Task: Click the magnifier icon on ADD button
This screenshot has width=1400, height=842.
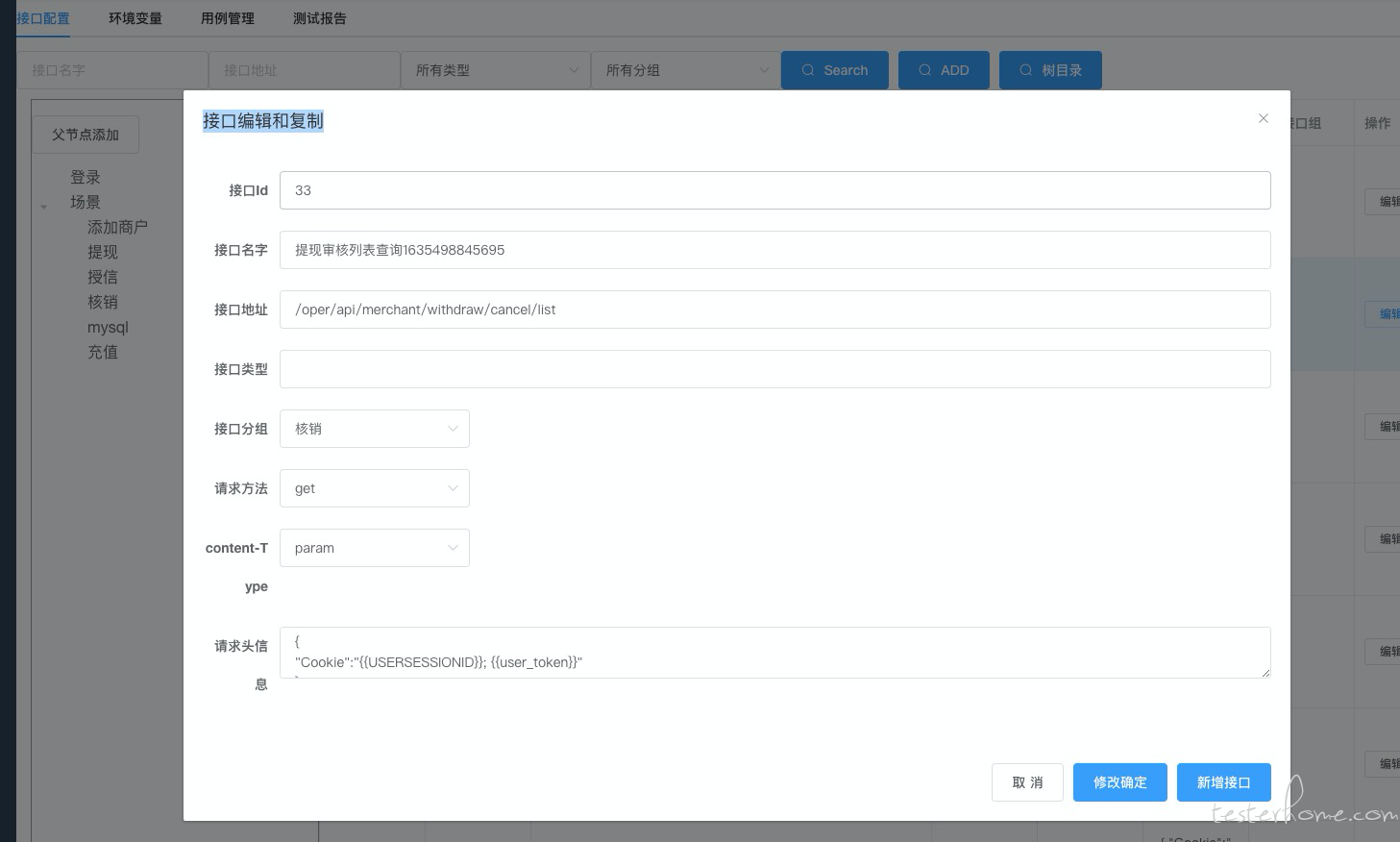Action: click(x=925, y=70)
